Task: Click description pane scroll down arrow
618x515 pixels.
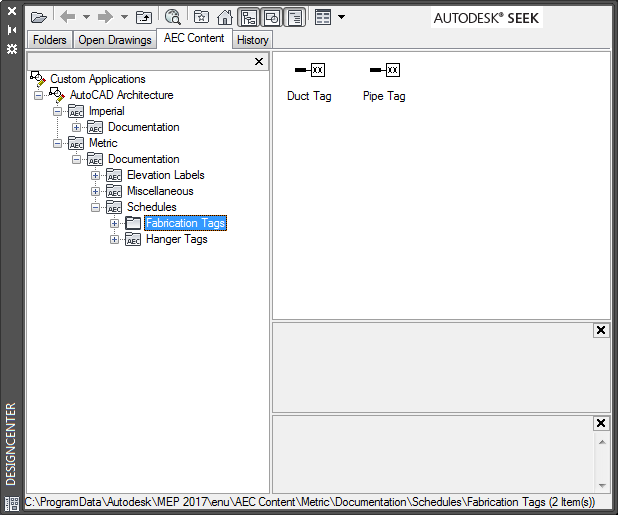Action: tap(602, 485)
